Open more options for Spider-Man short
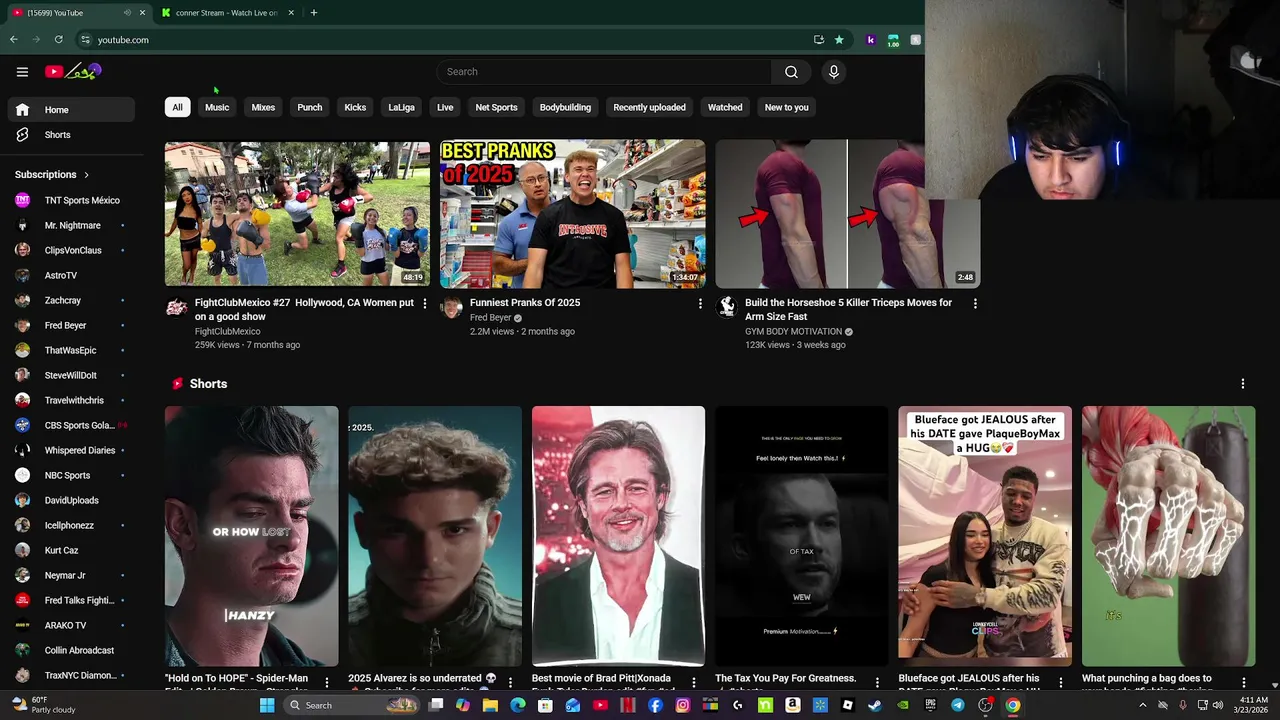 (x=327, y=682)
